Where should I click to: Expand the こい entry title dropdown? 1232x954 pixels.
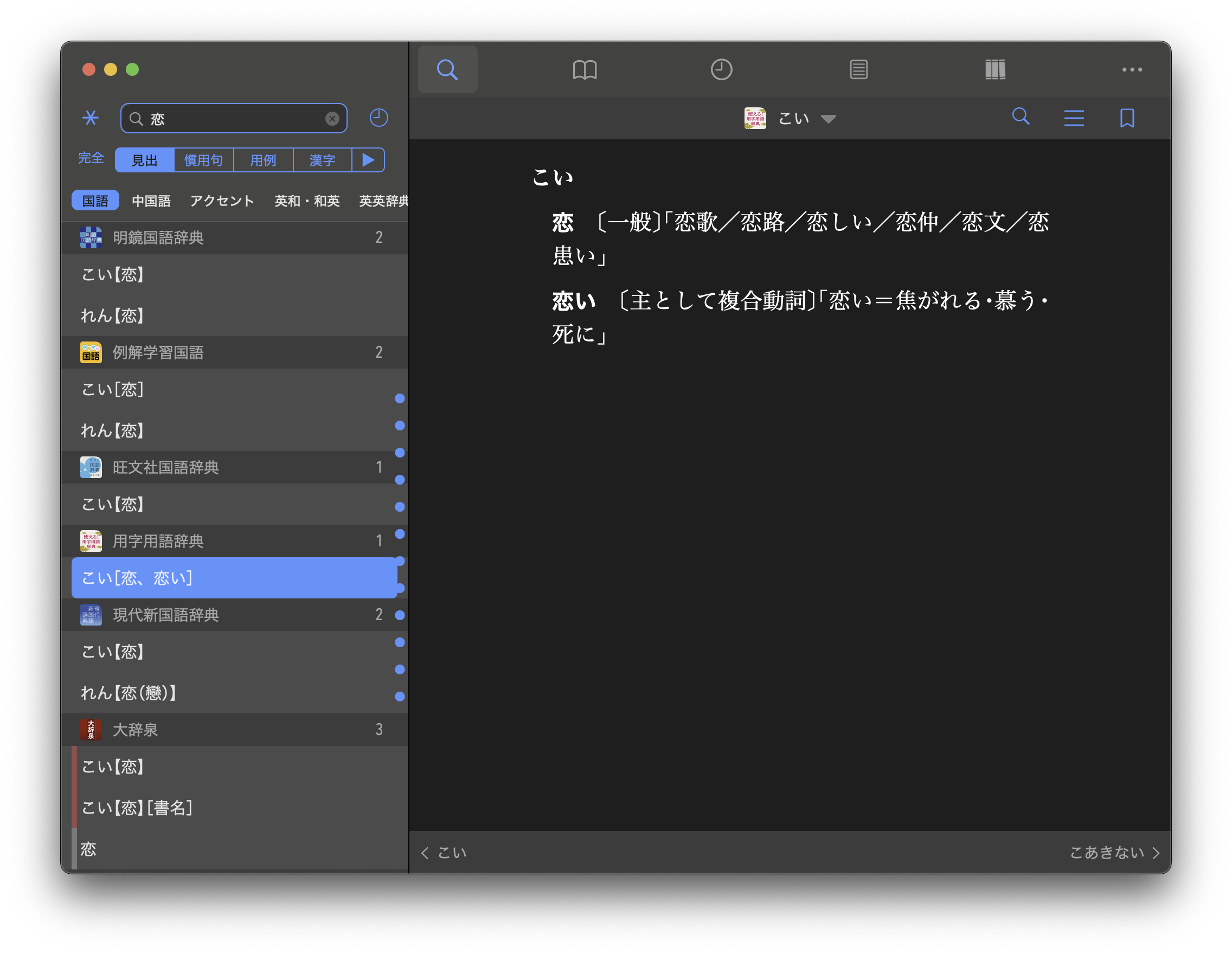tap(828, 119)
